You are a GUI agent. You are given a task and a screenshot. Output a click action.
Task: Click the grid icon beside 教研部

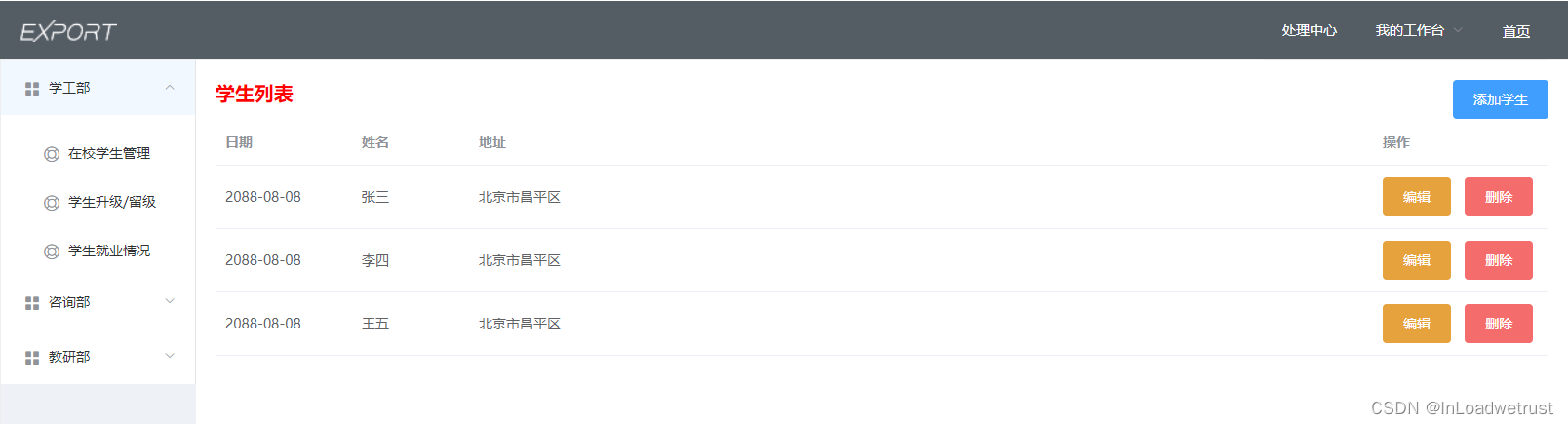[32, 358]
